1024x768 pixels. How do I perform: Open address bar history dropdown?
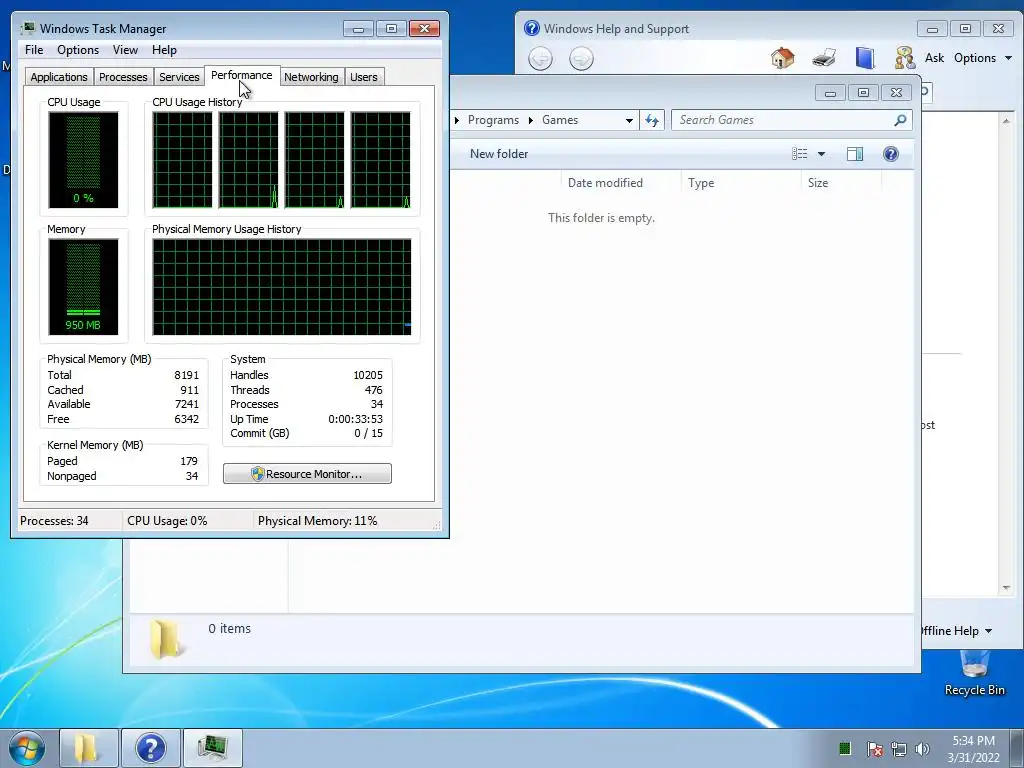coord(629,120)
